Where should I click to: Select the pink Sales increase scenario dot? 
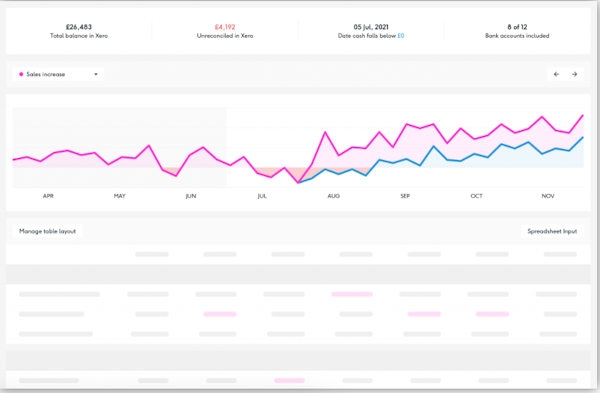pos(21,74)
